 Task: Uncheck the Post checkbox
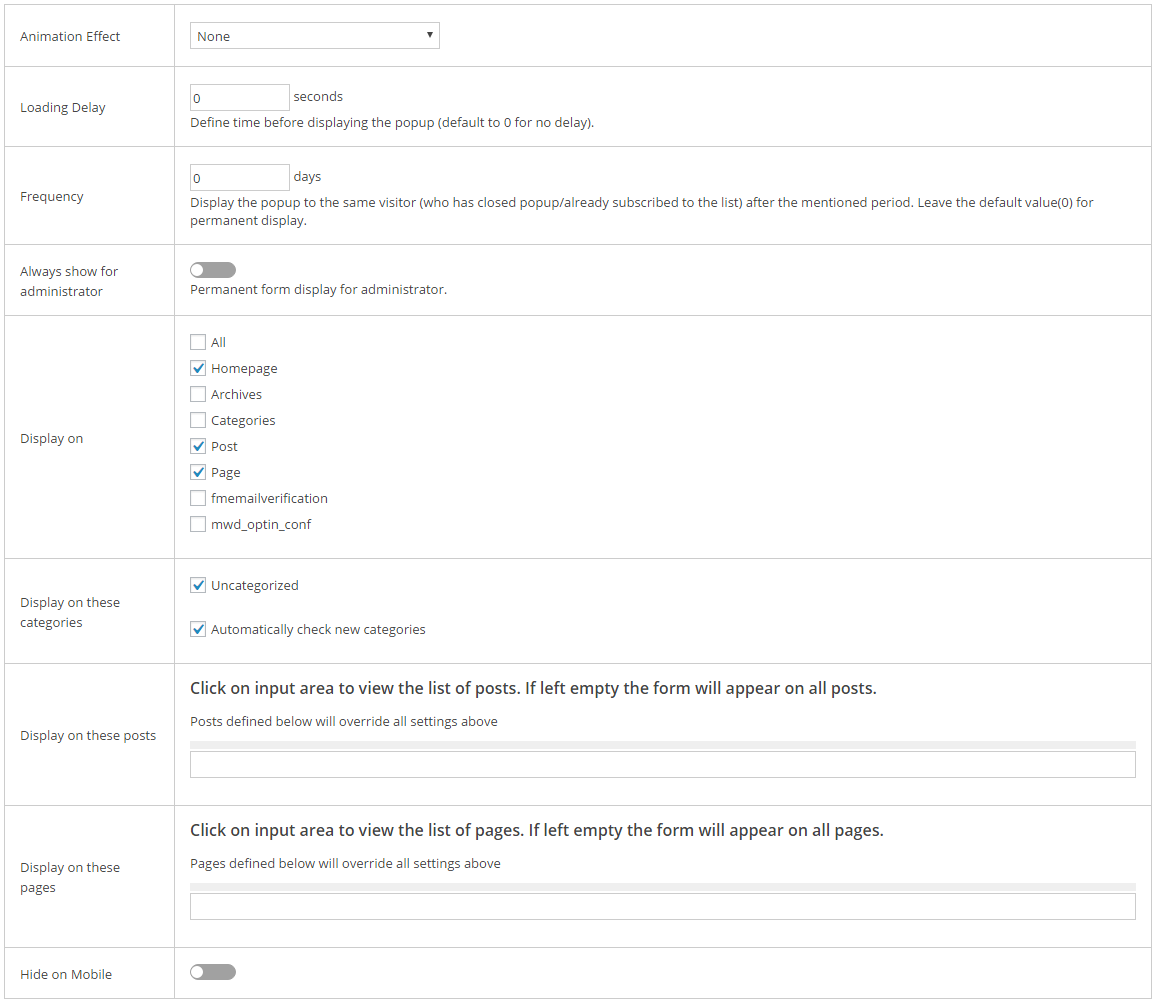[198, 446]
